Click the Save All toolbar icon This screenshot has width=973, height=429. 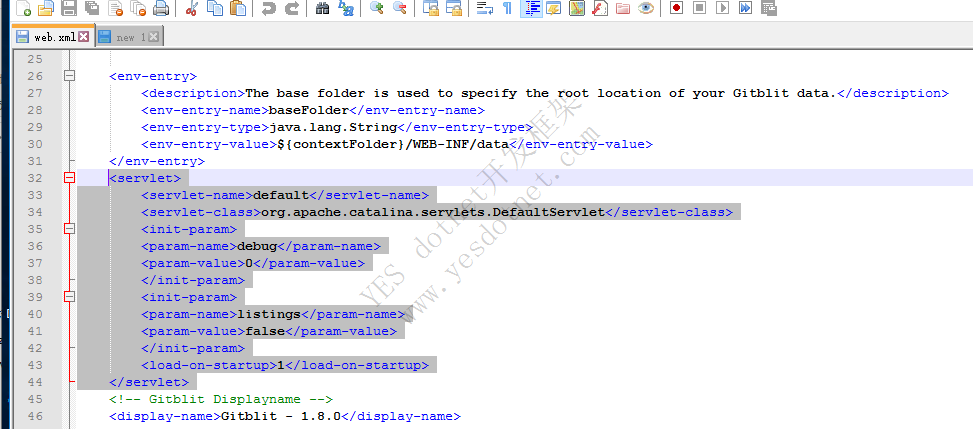pos(91,8)
